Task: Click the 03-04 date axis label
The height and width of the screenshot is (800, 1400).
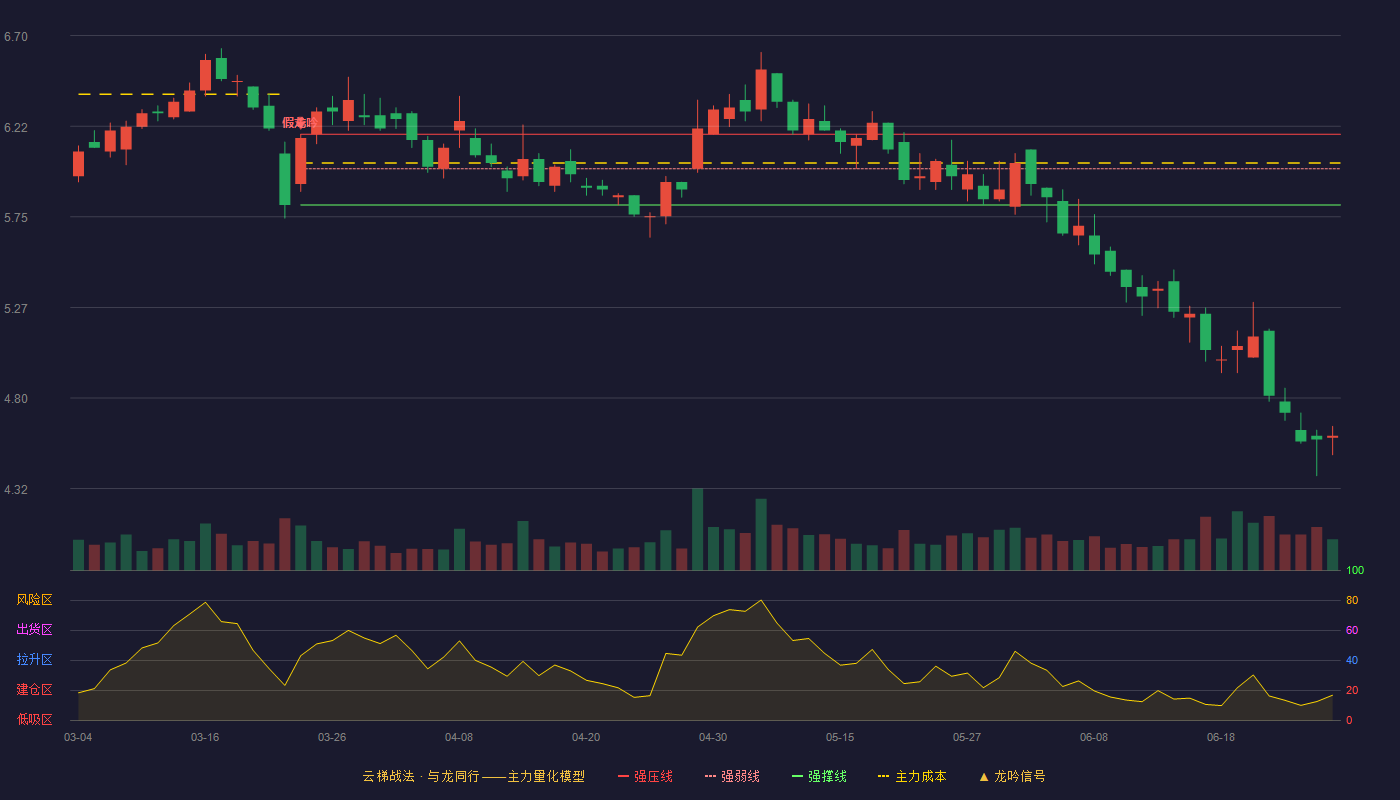Action: [78, 737]
